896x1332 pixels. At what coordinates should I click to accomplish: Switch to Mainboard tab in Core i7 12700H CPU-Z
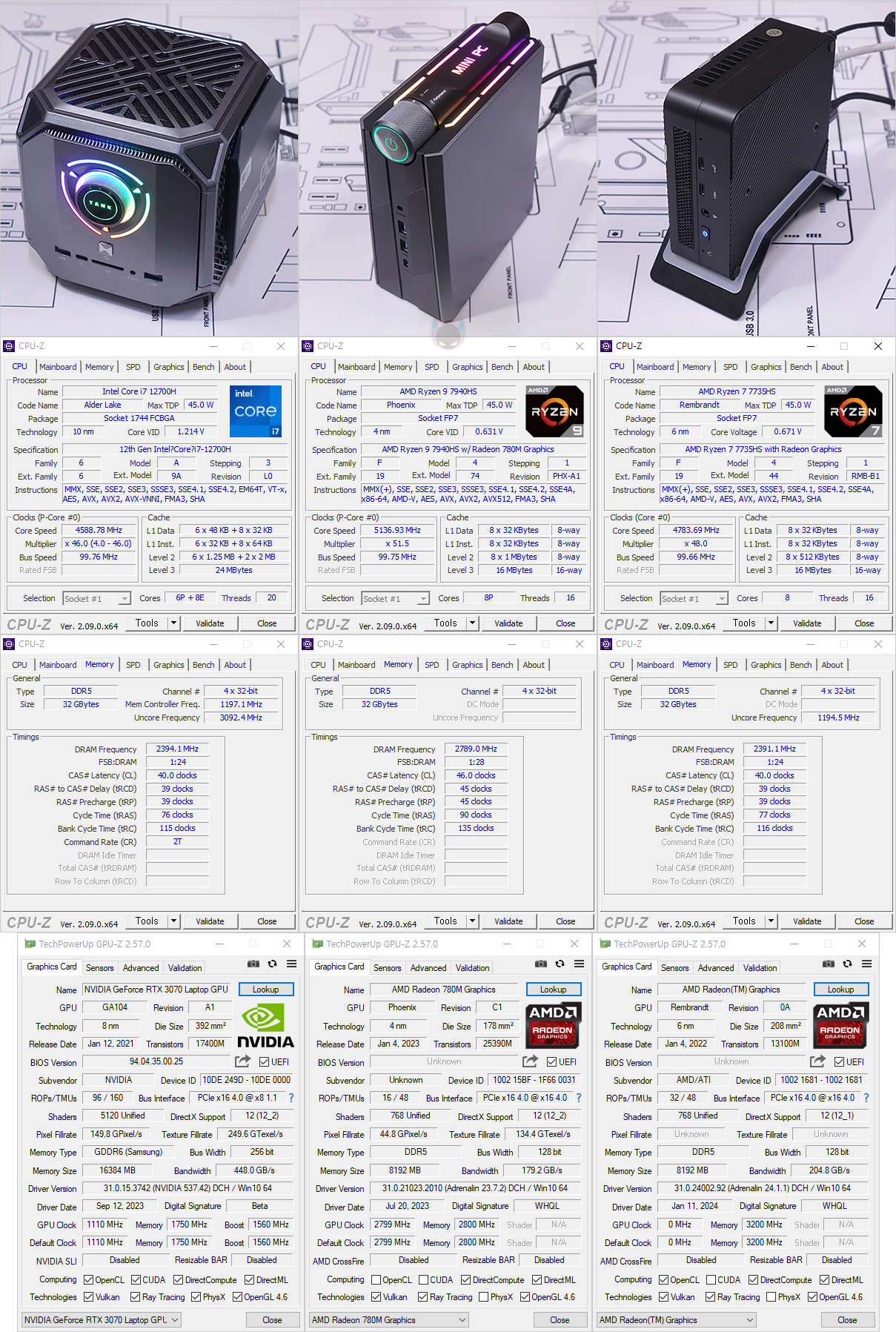tap(58, 367)
